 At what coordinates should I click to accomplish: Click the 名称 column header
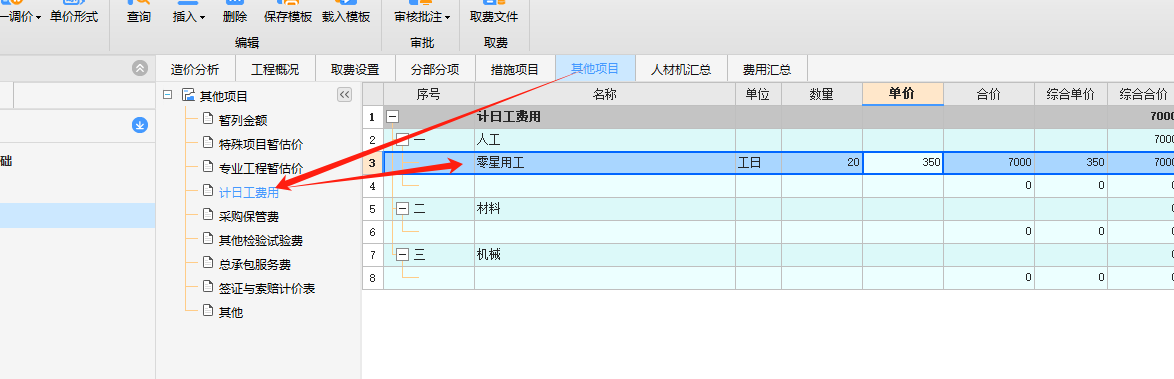605,94
